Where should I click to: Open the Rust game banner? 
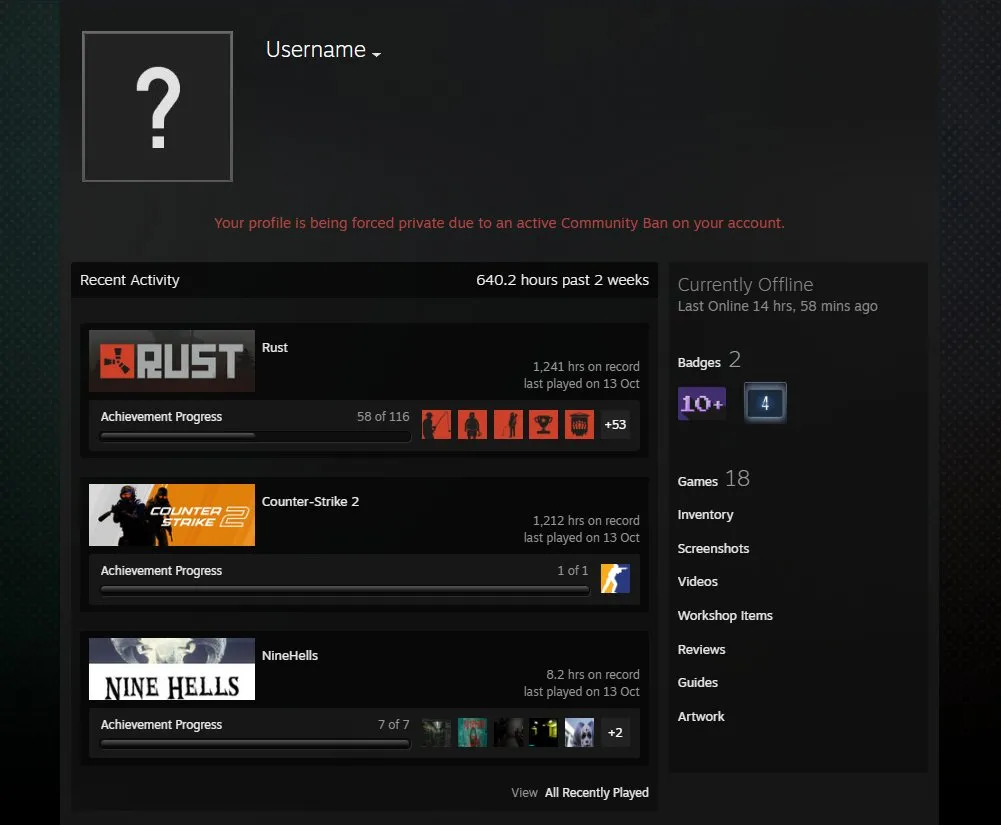[172, 361]
